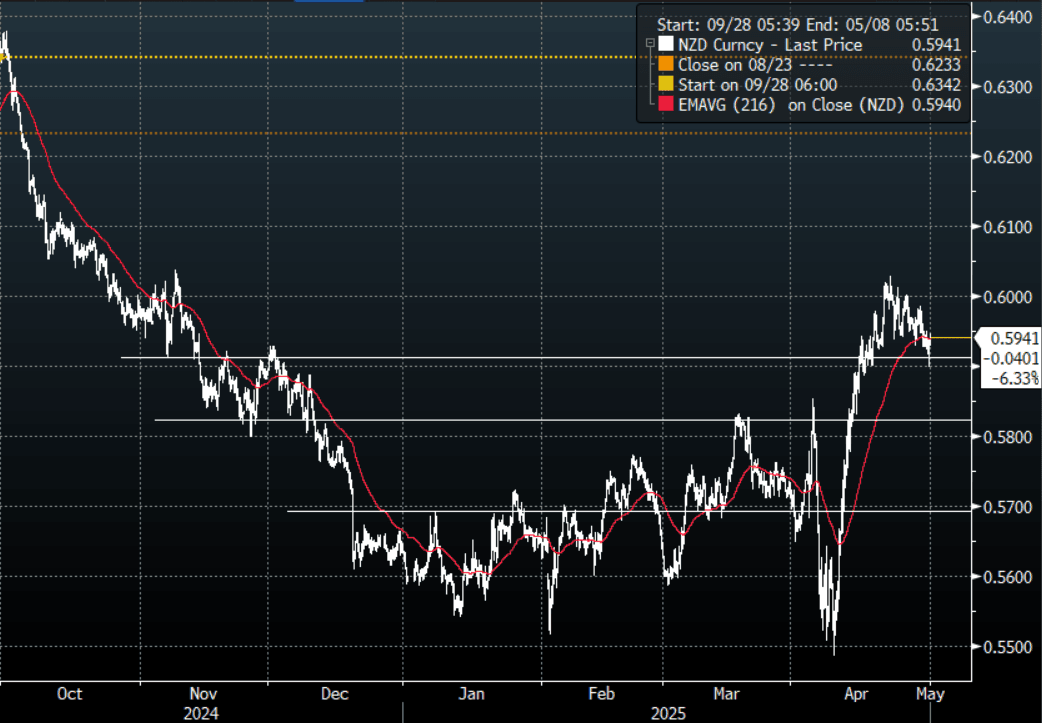Click the 2024 year label on time axis
The image size is (1042, 723).
(202, 713)
